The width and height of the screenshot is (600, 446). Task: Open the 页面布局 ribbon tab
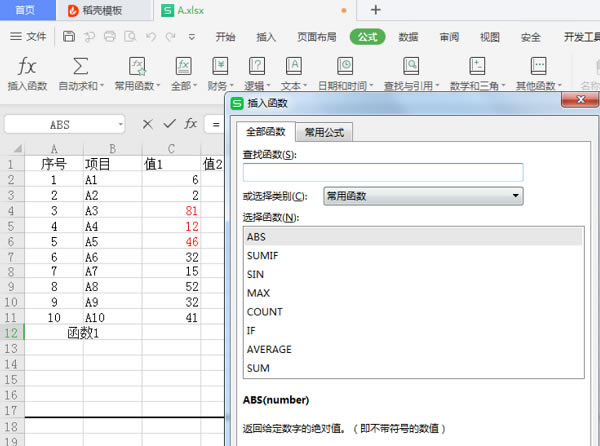point(316,37)
